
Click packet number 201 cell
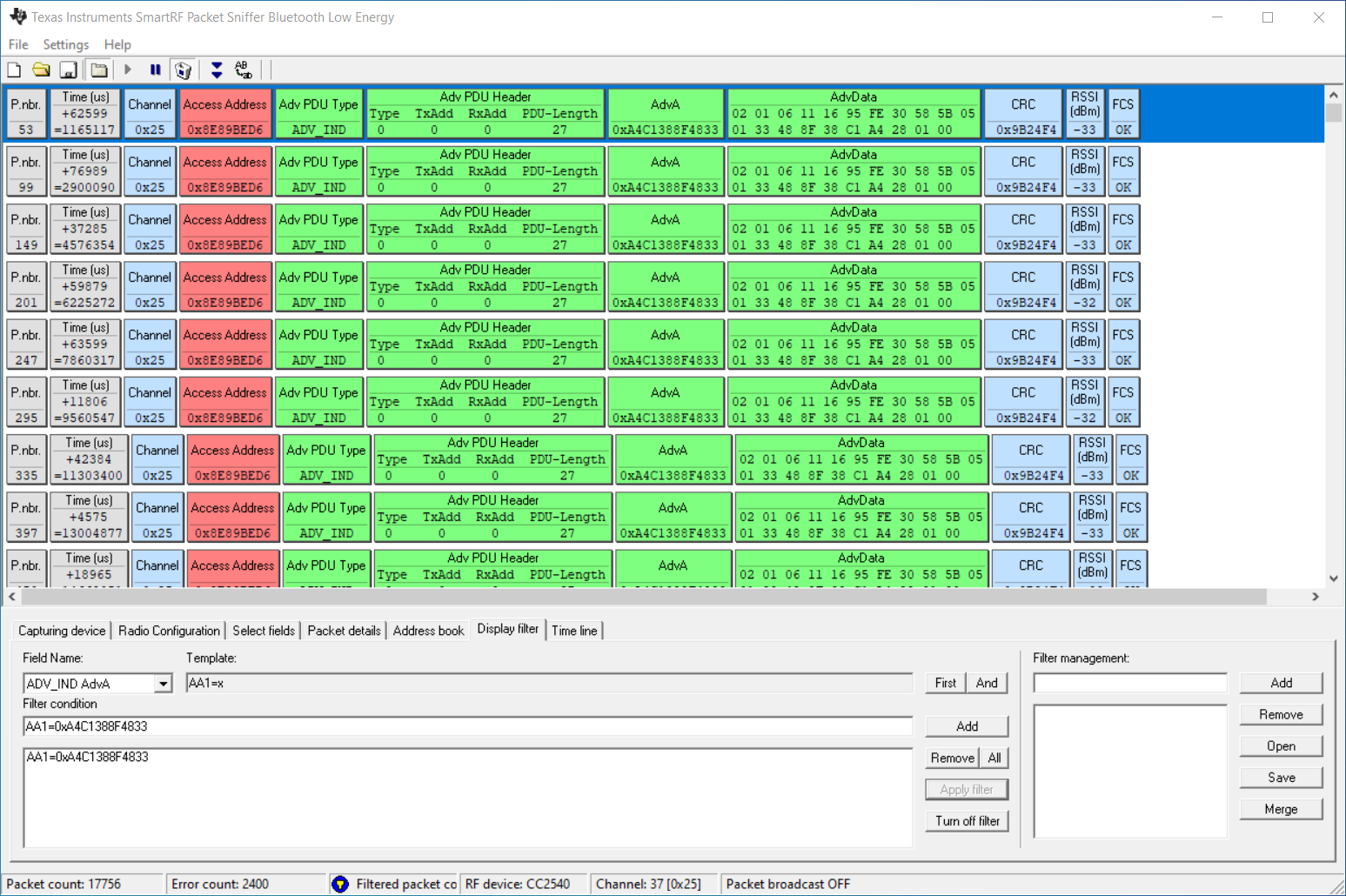coord(26,286)
